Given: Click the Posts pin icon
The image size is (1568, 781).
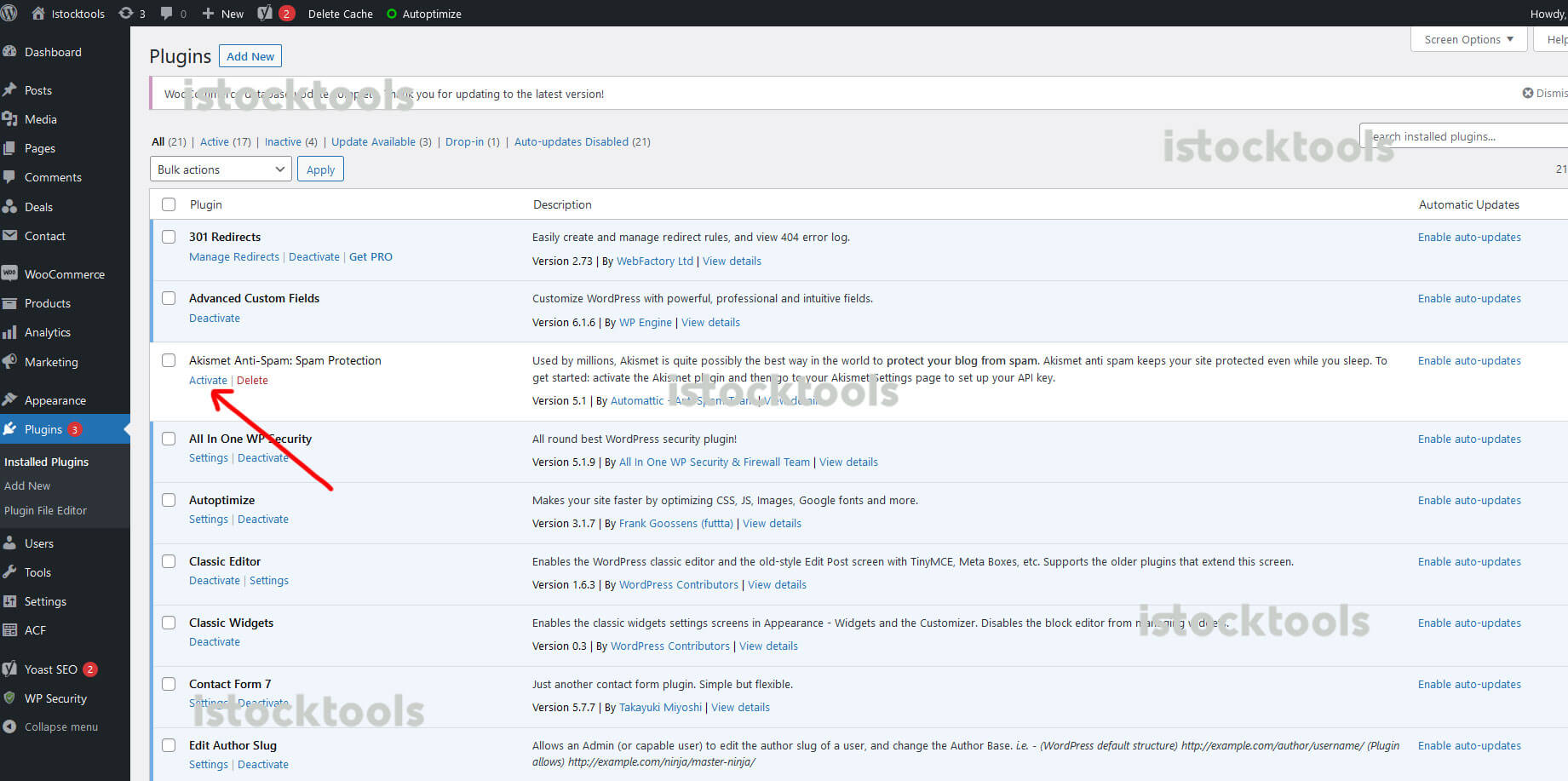Looking at the screenshot, I should 9,90.
